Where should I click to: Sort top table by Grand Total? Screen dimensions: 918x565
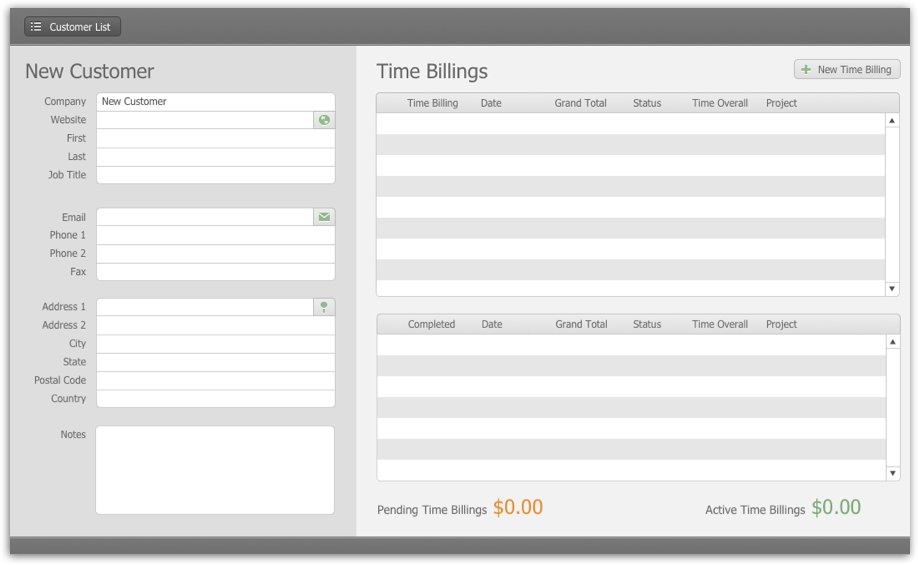pos(580,103)
